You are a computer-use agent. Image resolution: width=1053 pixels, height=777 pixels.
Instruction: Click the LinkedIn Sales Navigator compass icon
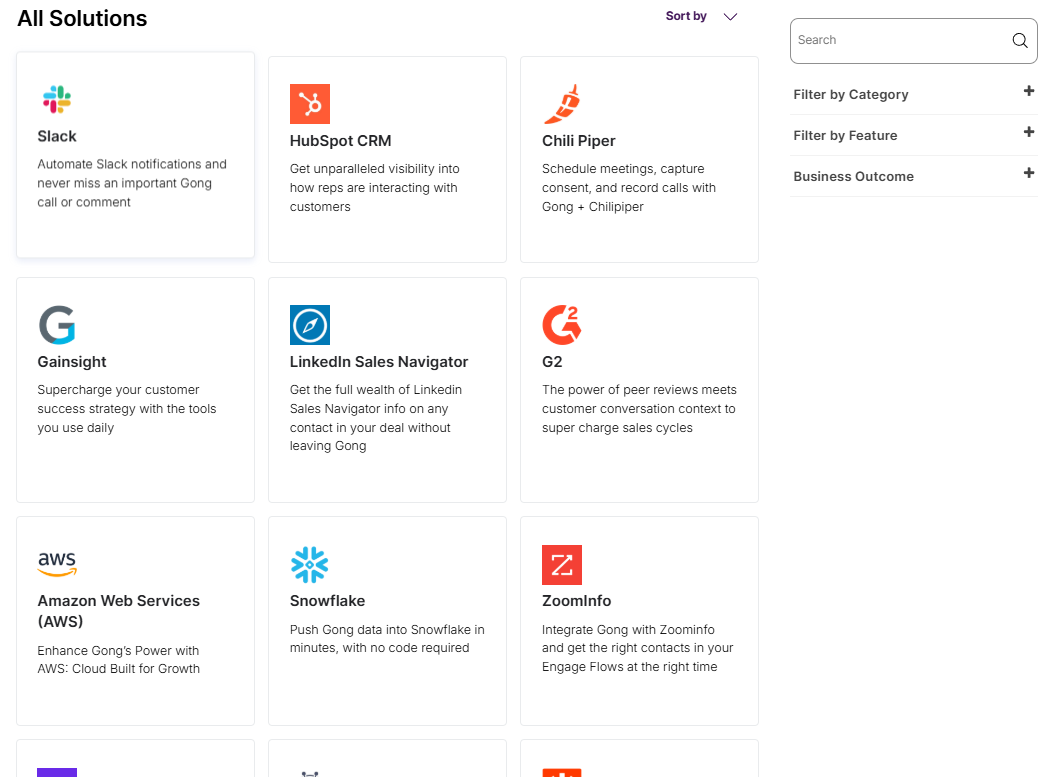tap(310, 325)
